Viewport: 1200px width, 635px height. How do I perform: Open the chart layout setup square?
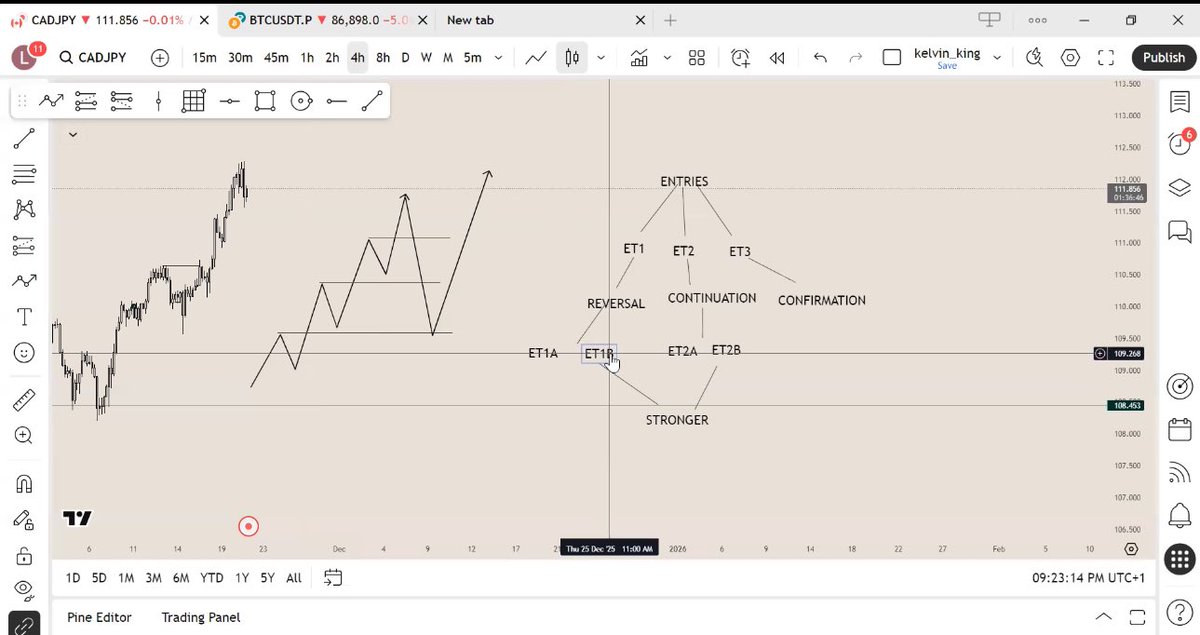(892, 58)
